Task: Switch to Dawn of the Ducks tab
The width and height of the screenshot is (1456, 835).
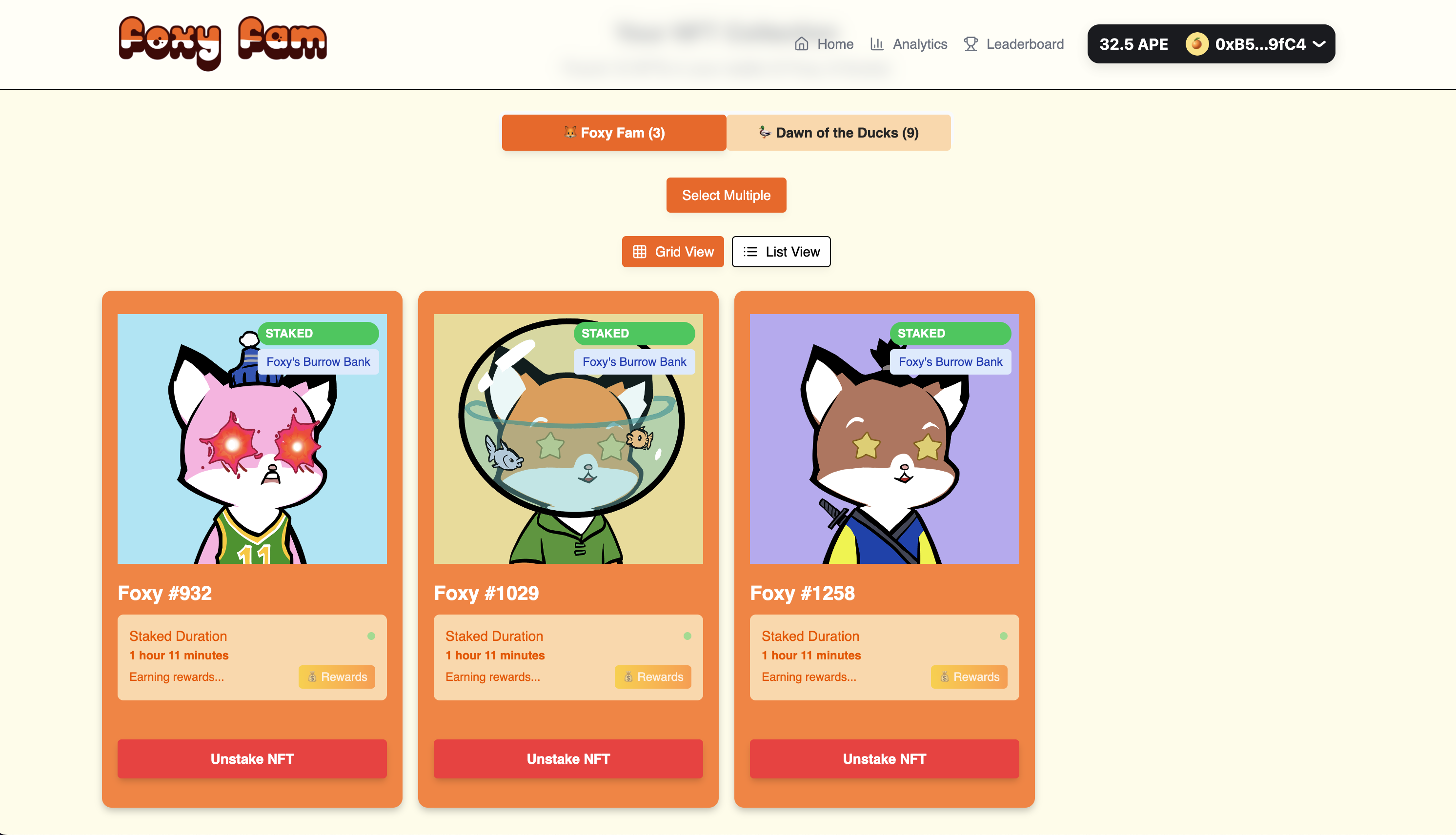Action: point(839,133)
